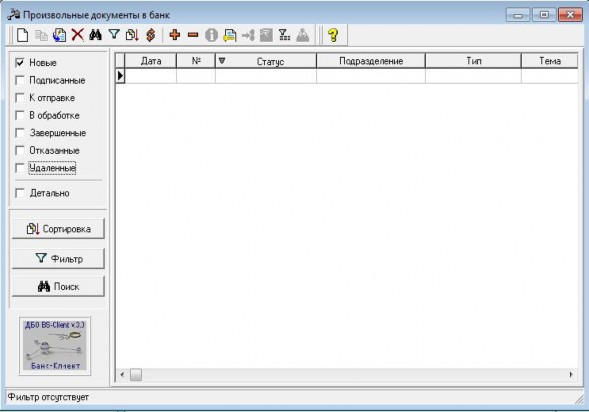Open search with the binoculars toolbar icon

coord(95,35)
